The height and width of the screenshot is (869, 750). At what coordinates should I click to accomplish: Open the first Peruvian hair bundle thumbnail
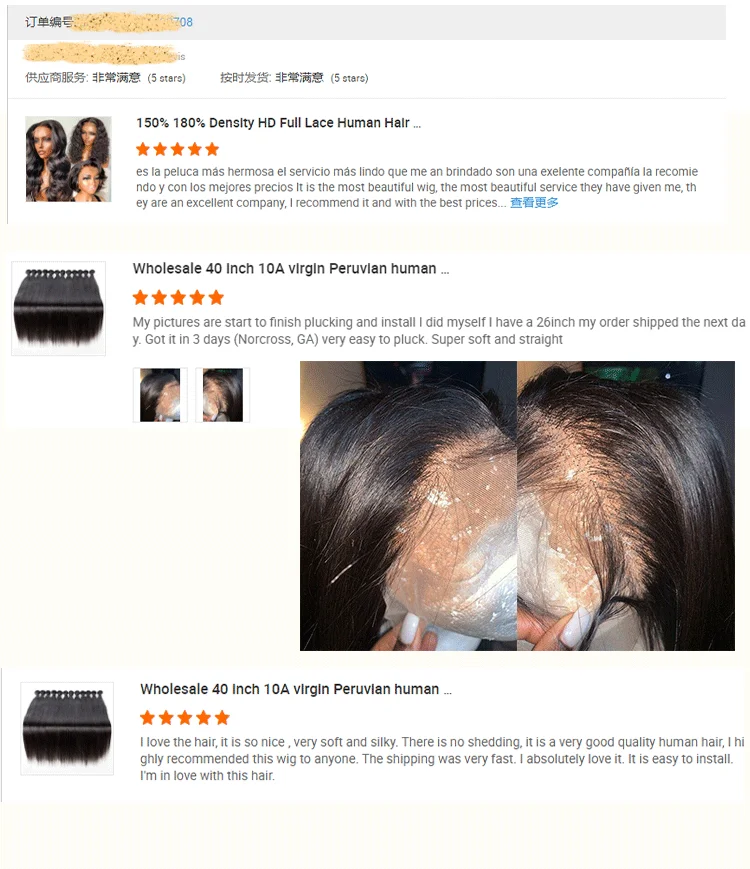tap(58, 308)
